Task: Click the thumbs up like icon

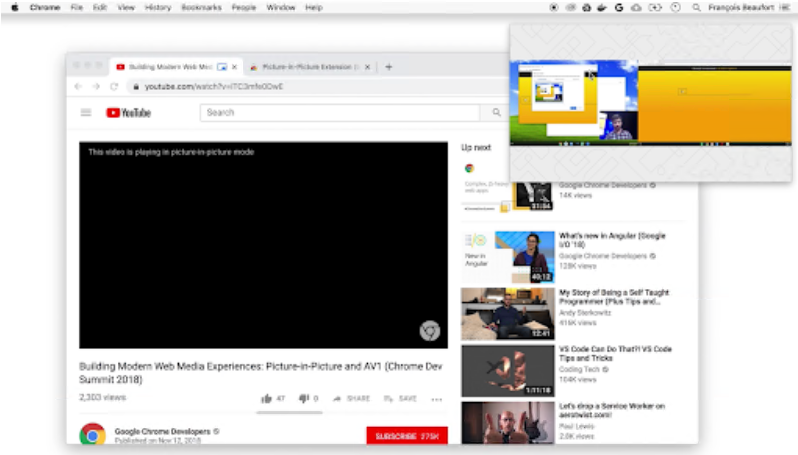Action: (x=266, y=398)
